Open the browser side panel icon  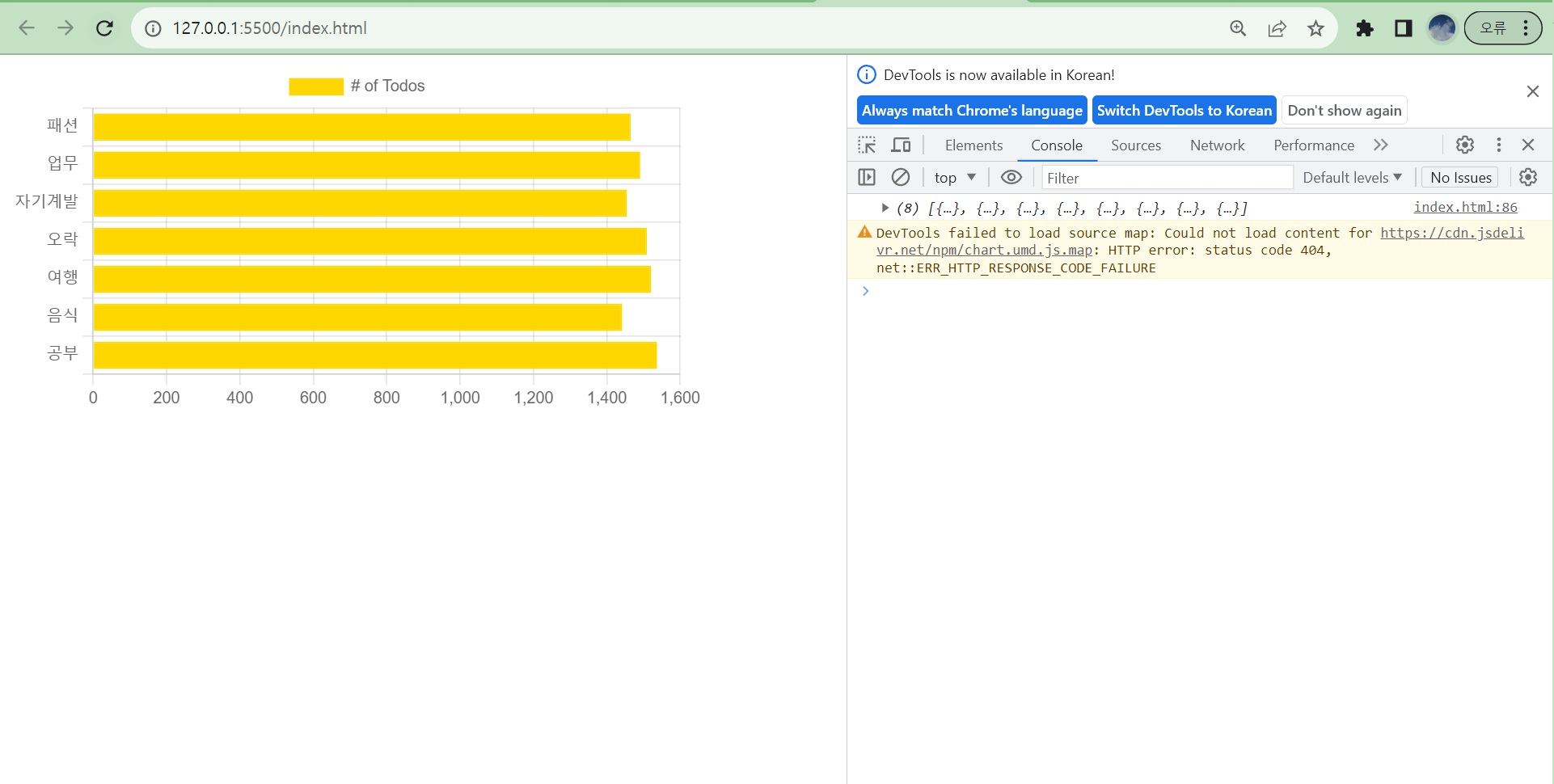1404,28
